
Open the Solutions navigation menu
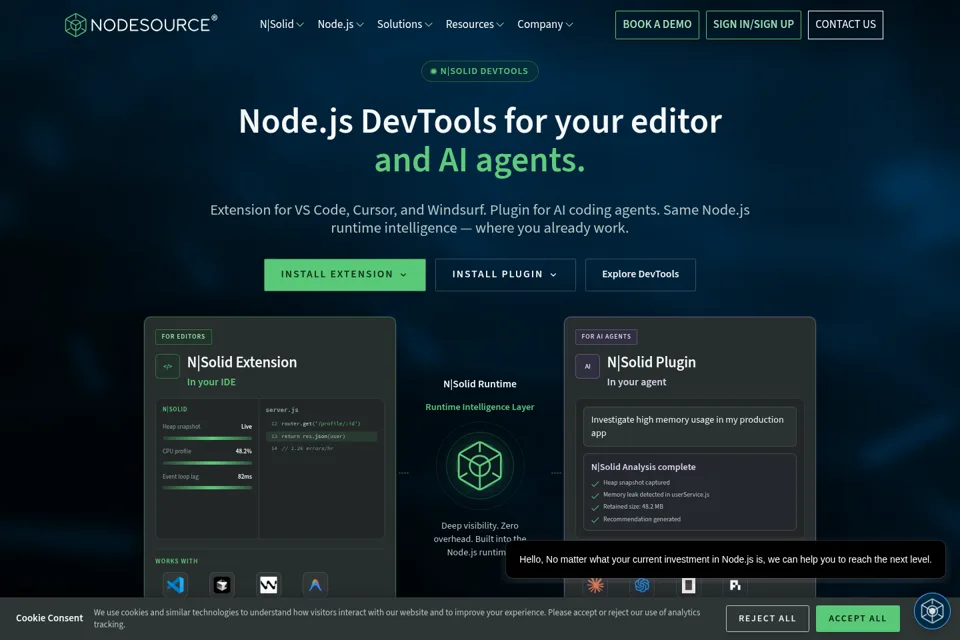click(405, 24)
